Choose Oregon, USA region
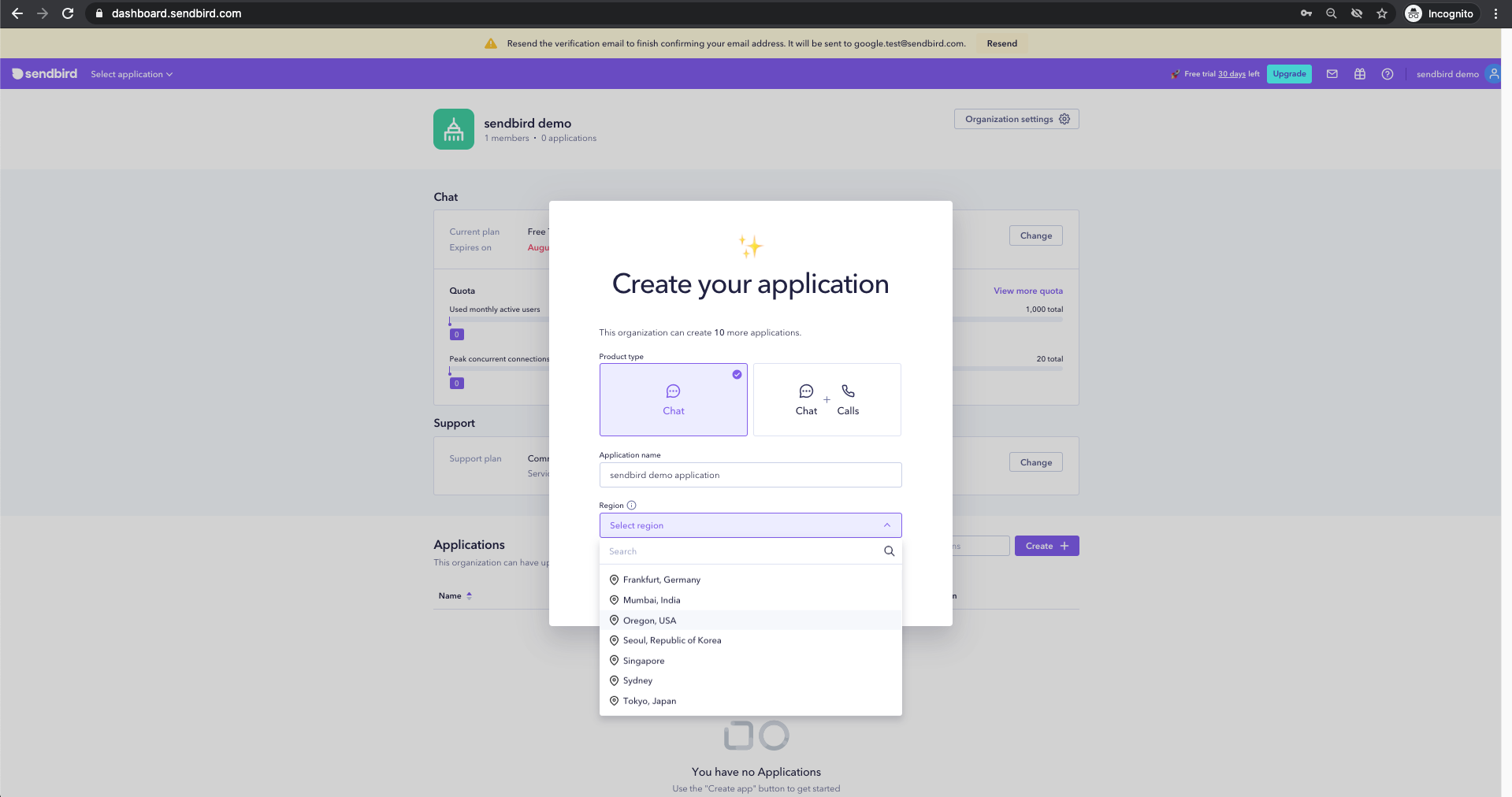This screenshot has height=797, width=1512. 750,621
